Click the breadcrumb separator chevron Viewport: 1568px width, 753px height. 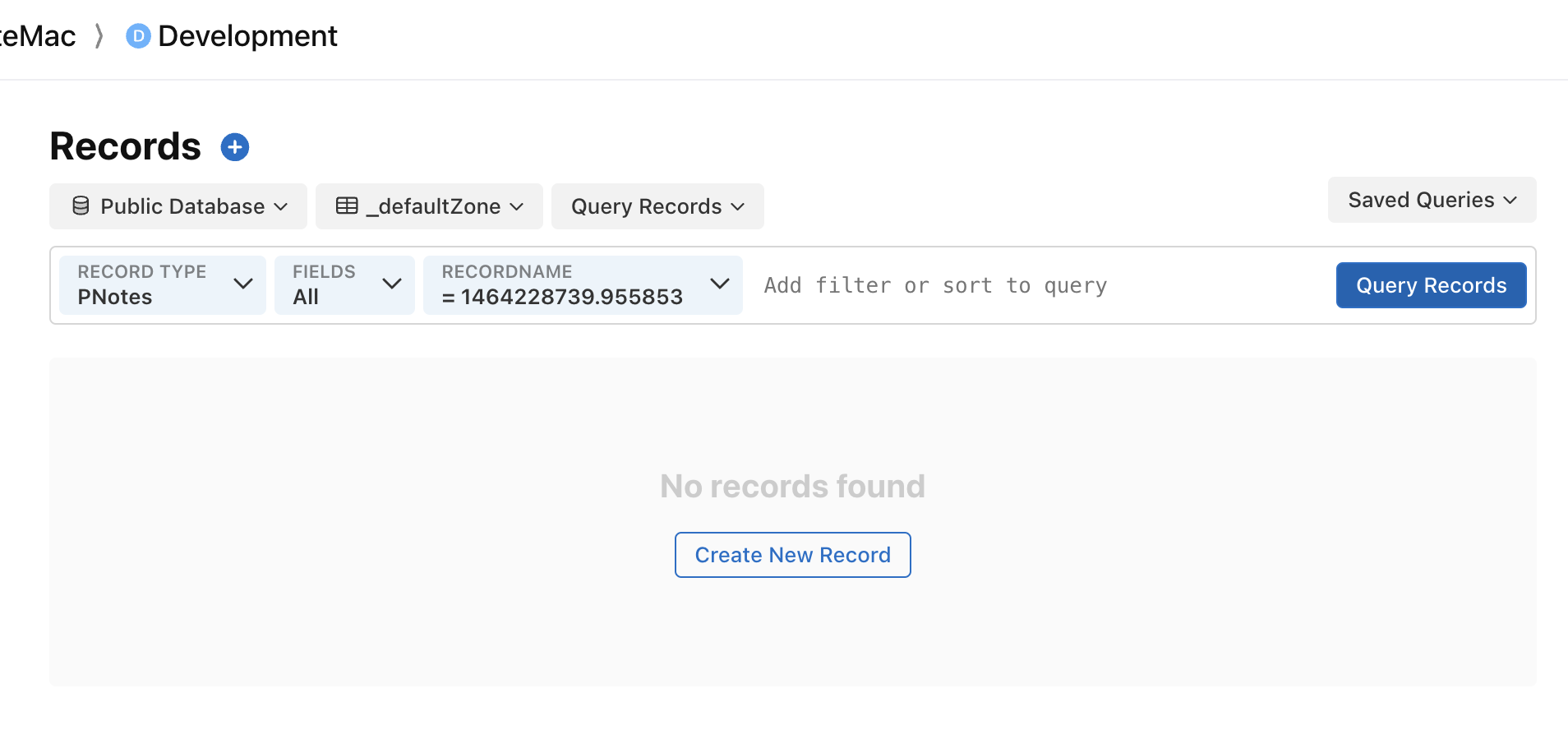pos(99,36)
